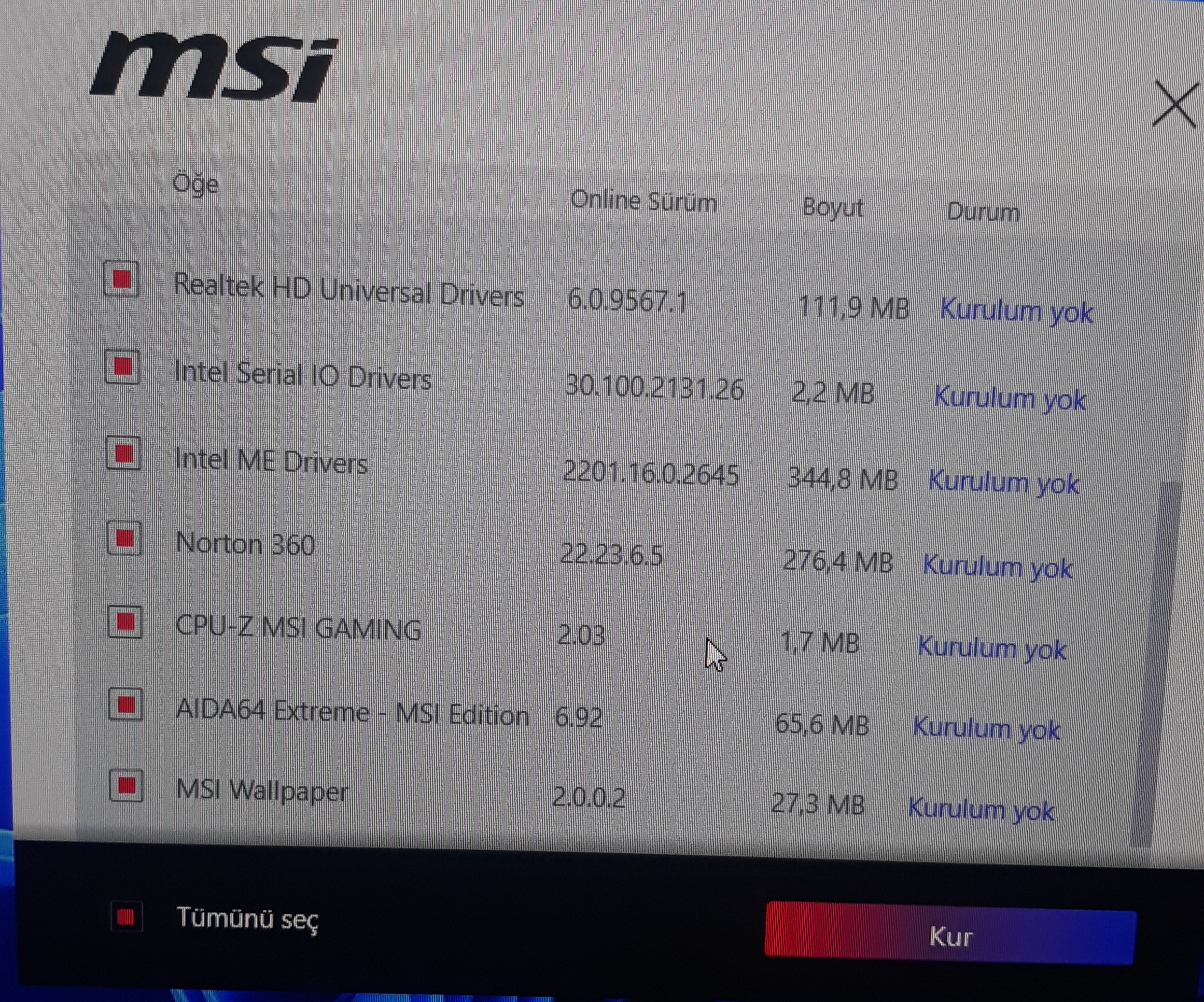The width and height of the screenshot is (1204, 1002).
Task: Click the Öğe column header
Action: pos(195,185)
